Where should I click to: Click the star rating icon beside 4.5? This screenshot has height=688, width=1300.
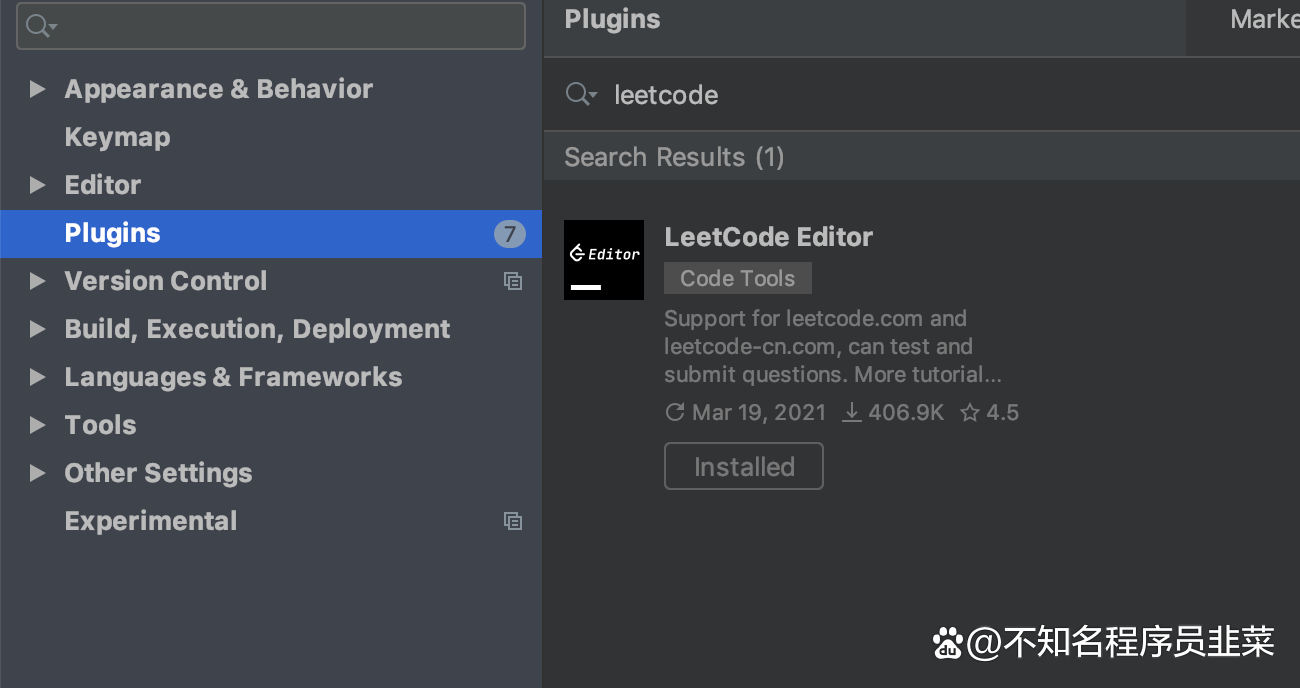(970, 412)
